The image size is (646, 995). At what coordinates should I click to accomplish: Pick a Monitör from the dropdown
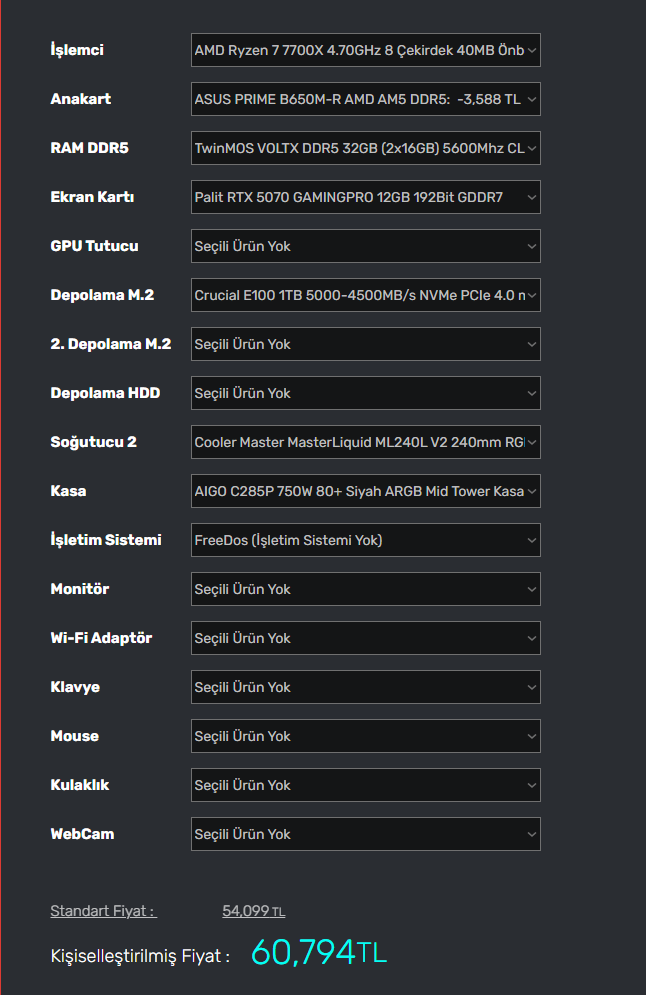pyautogui.click(x=365, y=589)
